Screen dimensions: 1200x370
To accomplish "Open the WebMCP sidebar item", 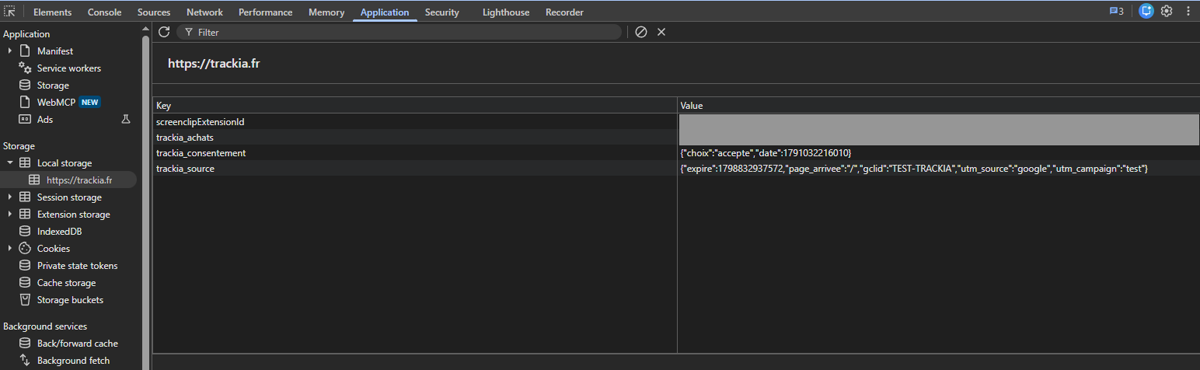I will coord(56,102).
